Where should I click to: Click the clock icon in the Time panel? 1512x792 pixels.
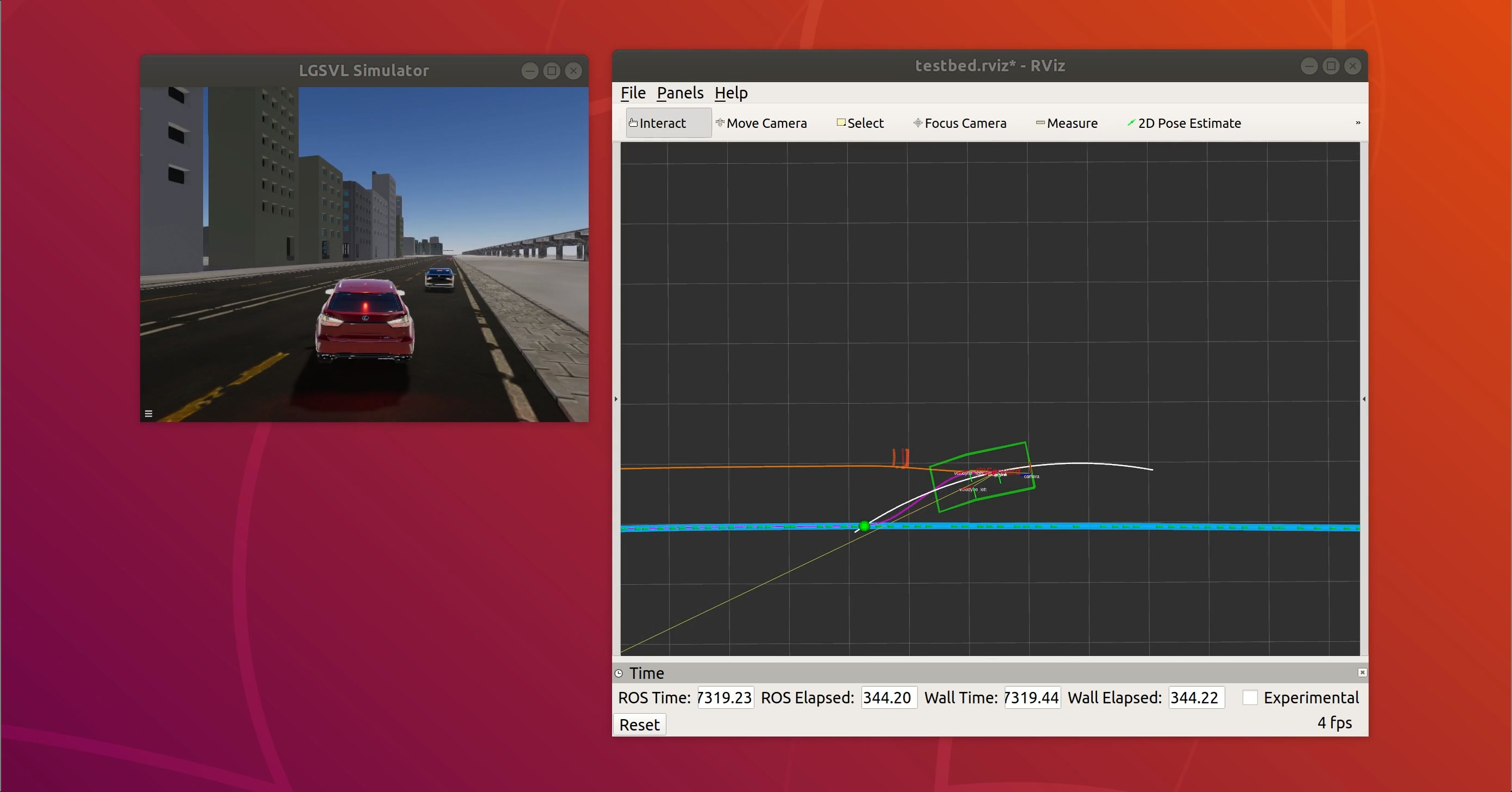click(618, 673)
